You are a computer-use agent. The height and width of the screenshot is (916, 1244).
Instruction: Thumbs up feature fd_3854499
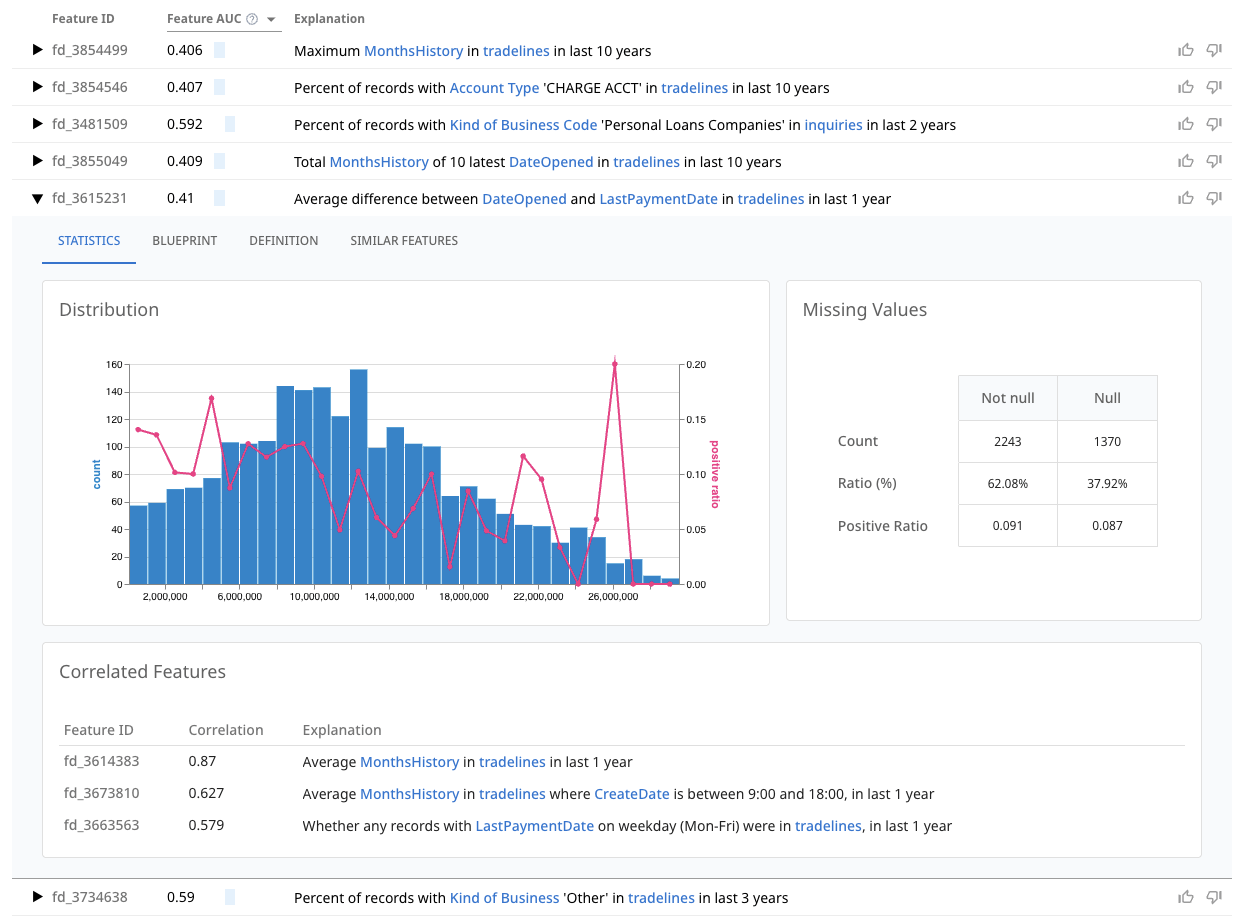pyautogui.click(x=1186, y=50)
